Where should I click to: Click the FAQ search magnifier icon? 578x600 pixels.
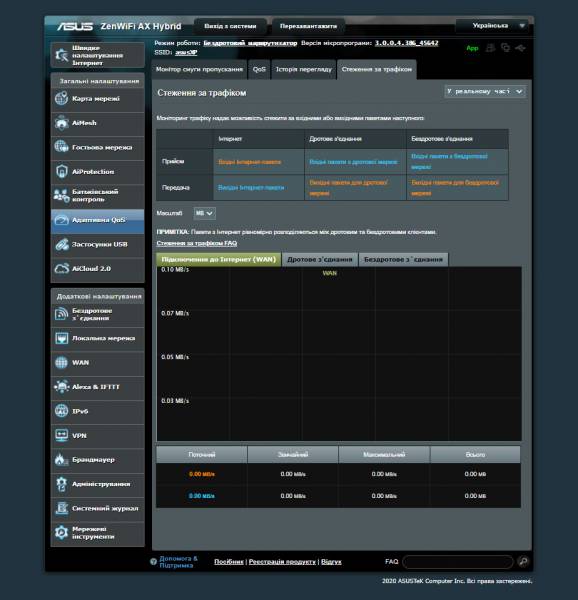pos(523,561)
